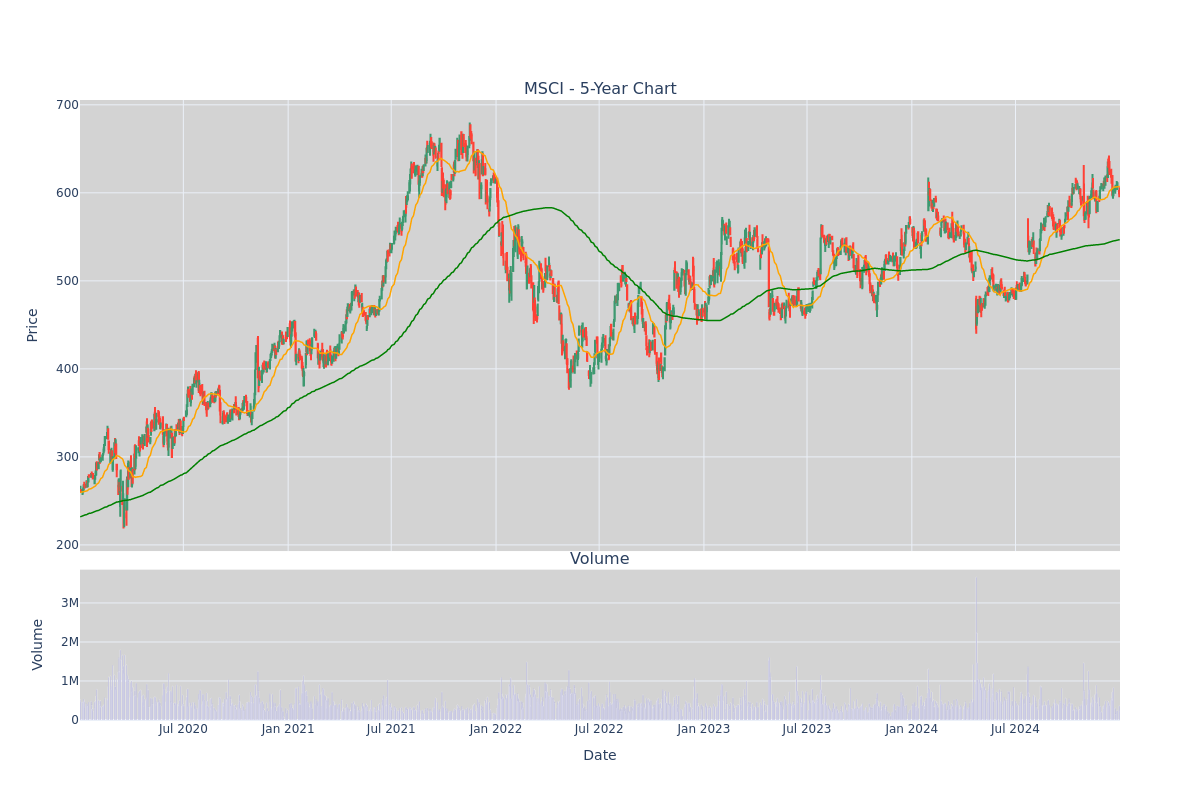Click the 1M volume tick label
This screenshot has width=1200, height=800.
[70, 681]
